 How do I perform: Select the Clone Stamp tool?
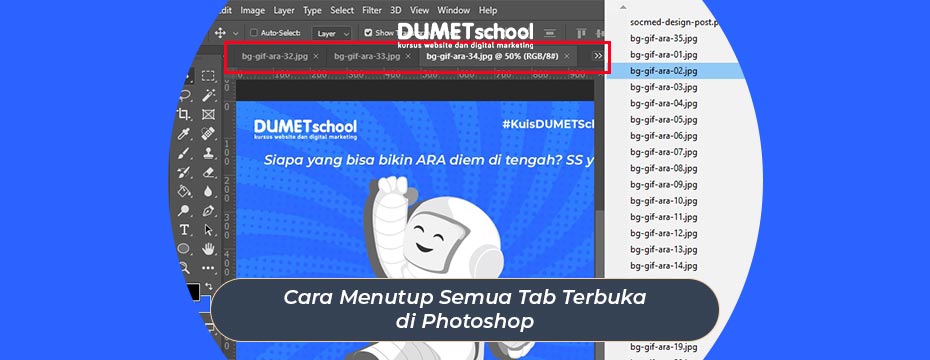[208, 152]
